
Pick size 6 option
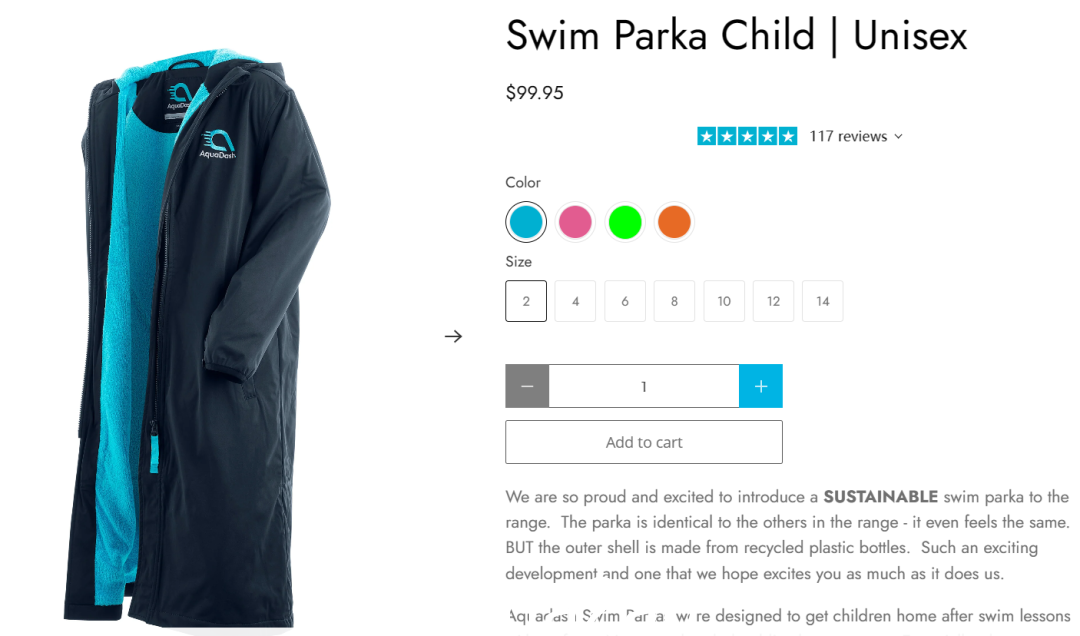[625, 301]
